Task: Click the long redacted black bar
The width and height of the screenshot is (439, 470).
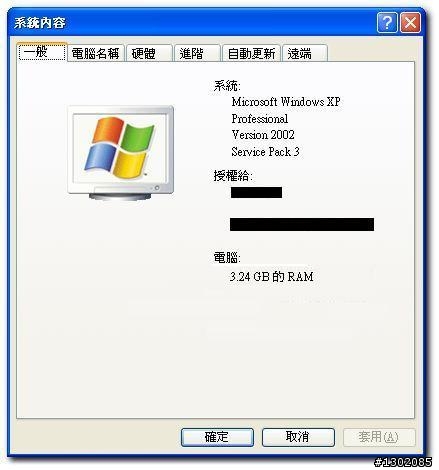Action: [x=302, y=224]
